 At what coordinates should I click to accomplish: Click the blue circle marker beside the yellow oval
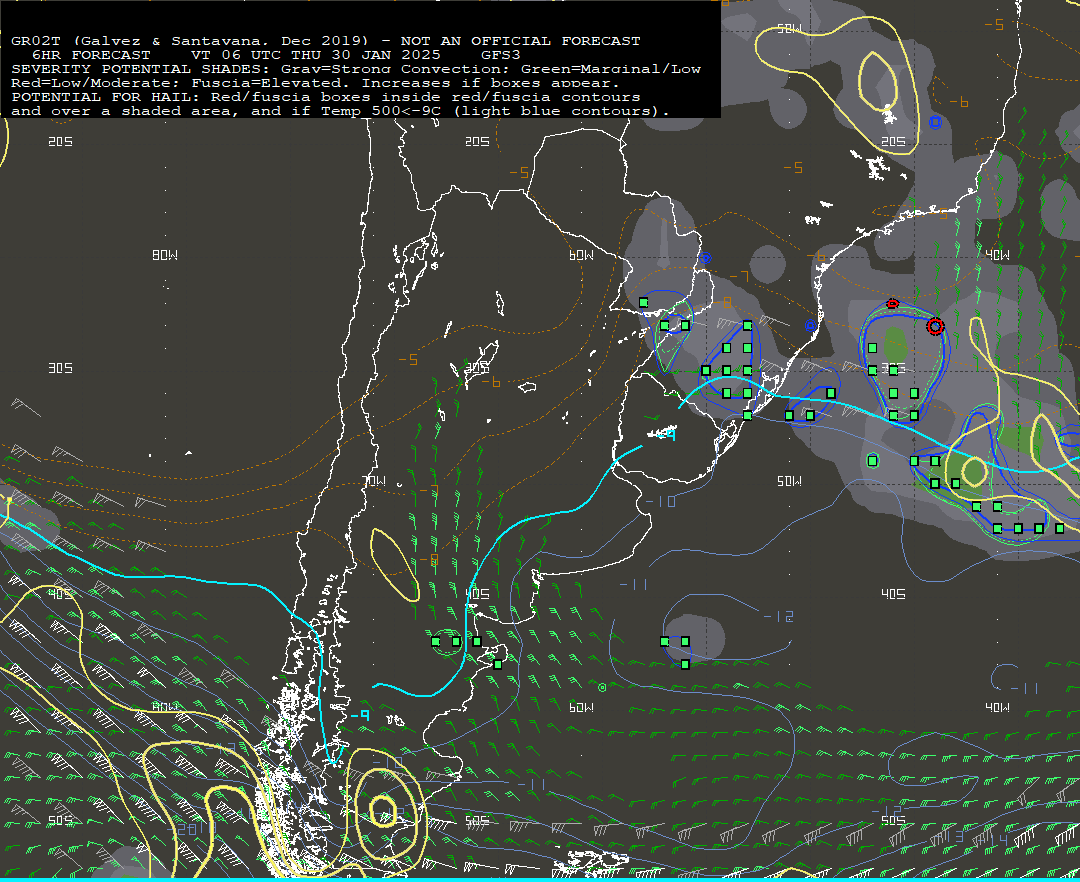(x=935, y=123)
